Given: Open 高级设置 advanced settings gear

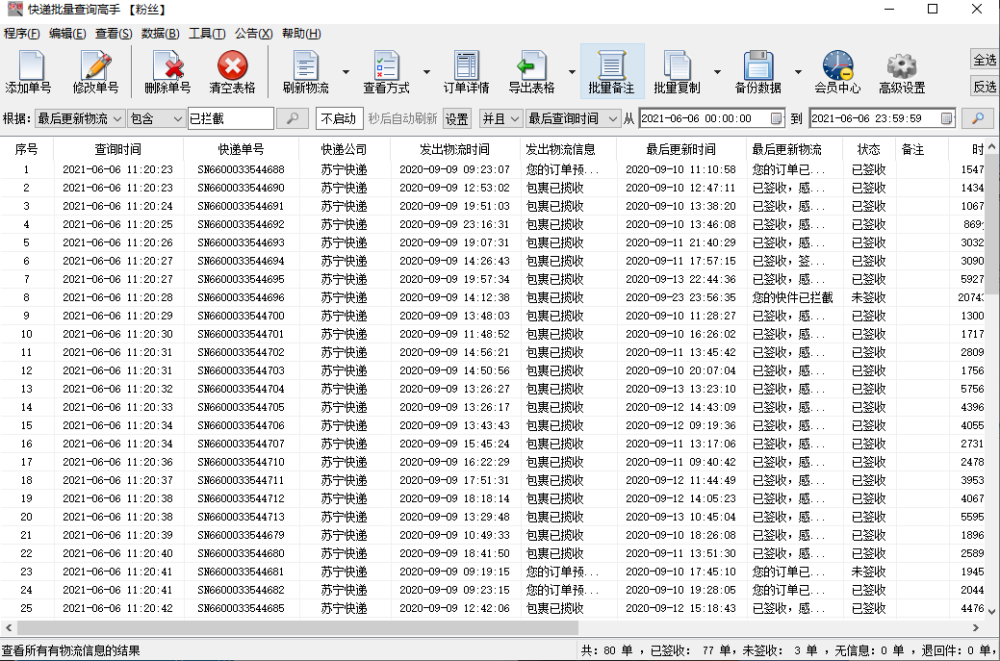Looking at the screenshot, I should [x=902, y=71].
